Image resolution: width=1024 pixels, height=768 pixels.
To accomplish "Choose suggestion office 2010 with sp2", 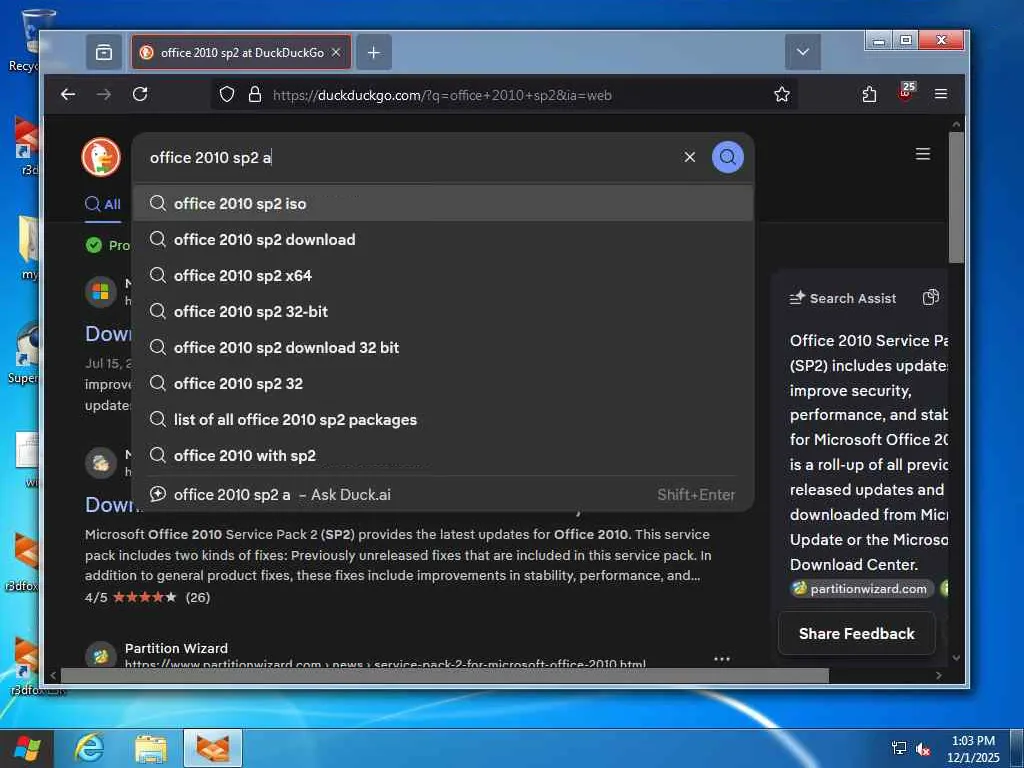I will click(x=443, y=455).
